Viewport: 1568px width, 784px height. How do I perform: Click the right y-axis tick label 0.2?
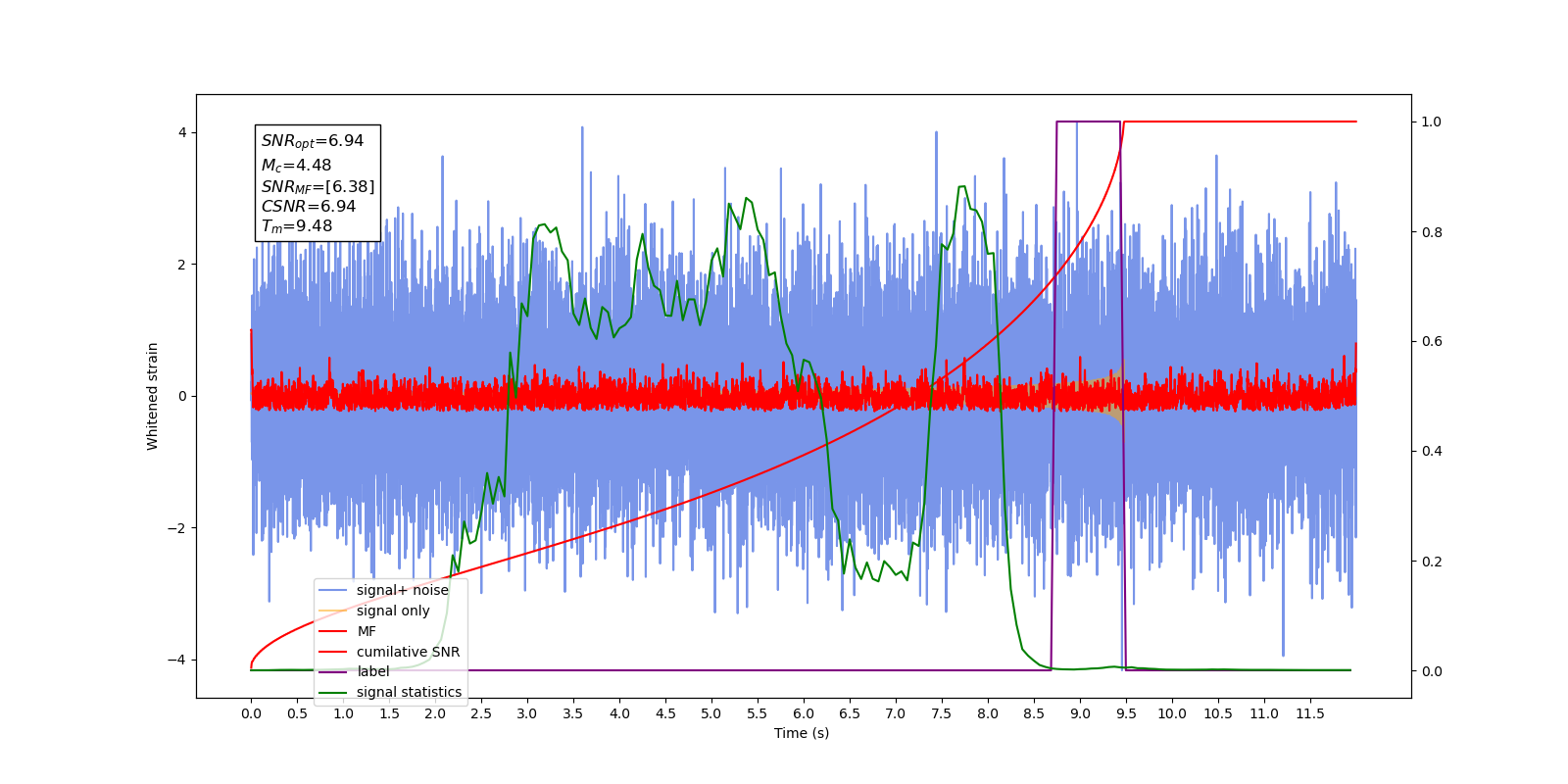pos(1431,562)
